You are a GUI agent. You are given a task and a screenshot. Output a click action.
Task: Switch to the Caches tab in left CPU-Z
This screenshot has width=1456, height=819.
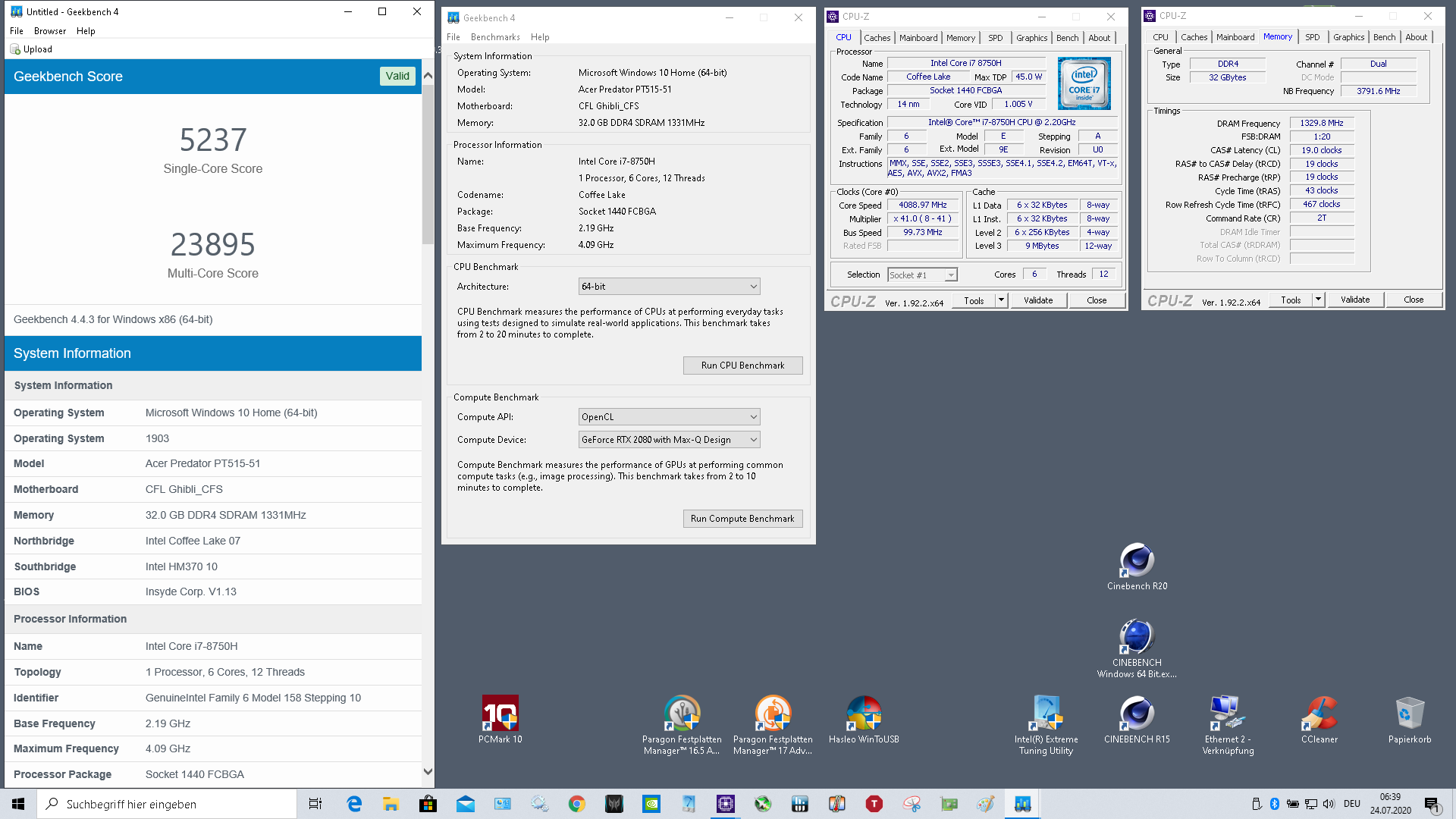click(877, 38)
